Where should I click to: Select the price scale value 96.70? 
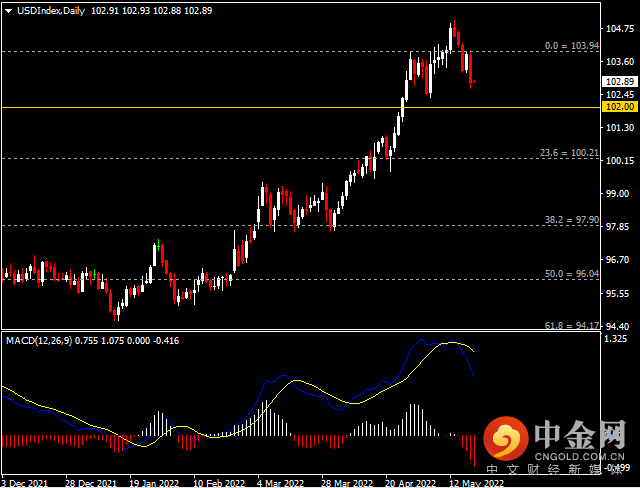[x=620, y=260]
